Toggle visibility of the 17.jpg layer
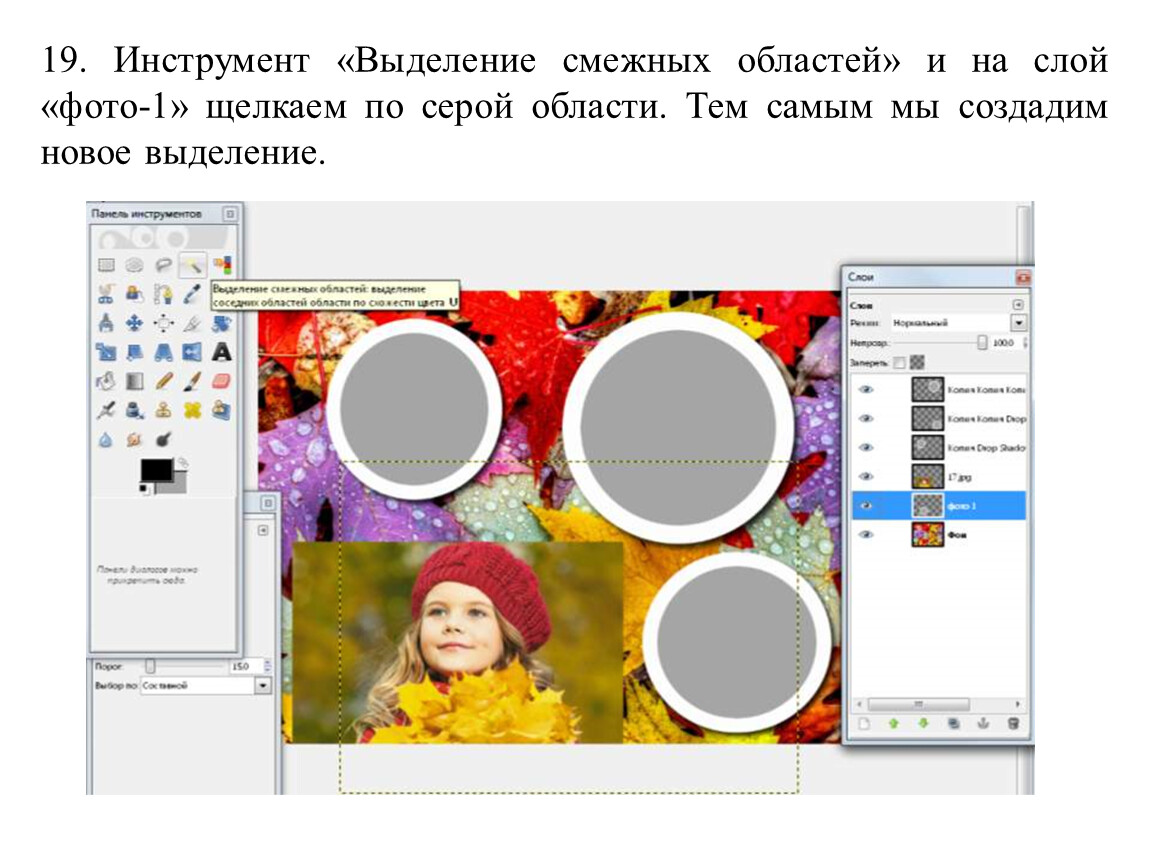Screen dimensions: 1150x864 click(866, 477)
